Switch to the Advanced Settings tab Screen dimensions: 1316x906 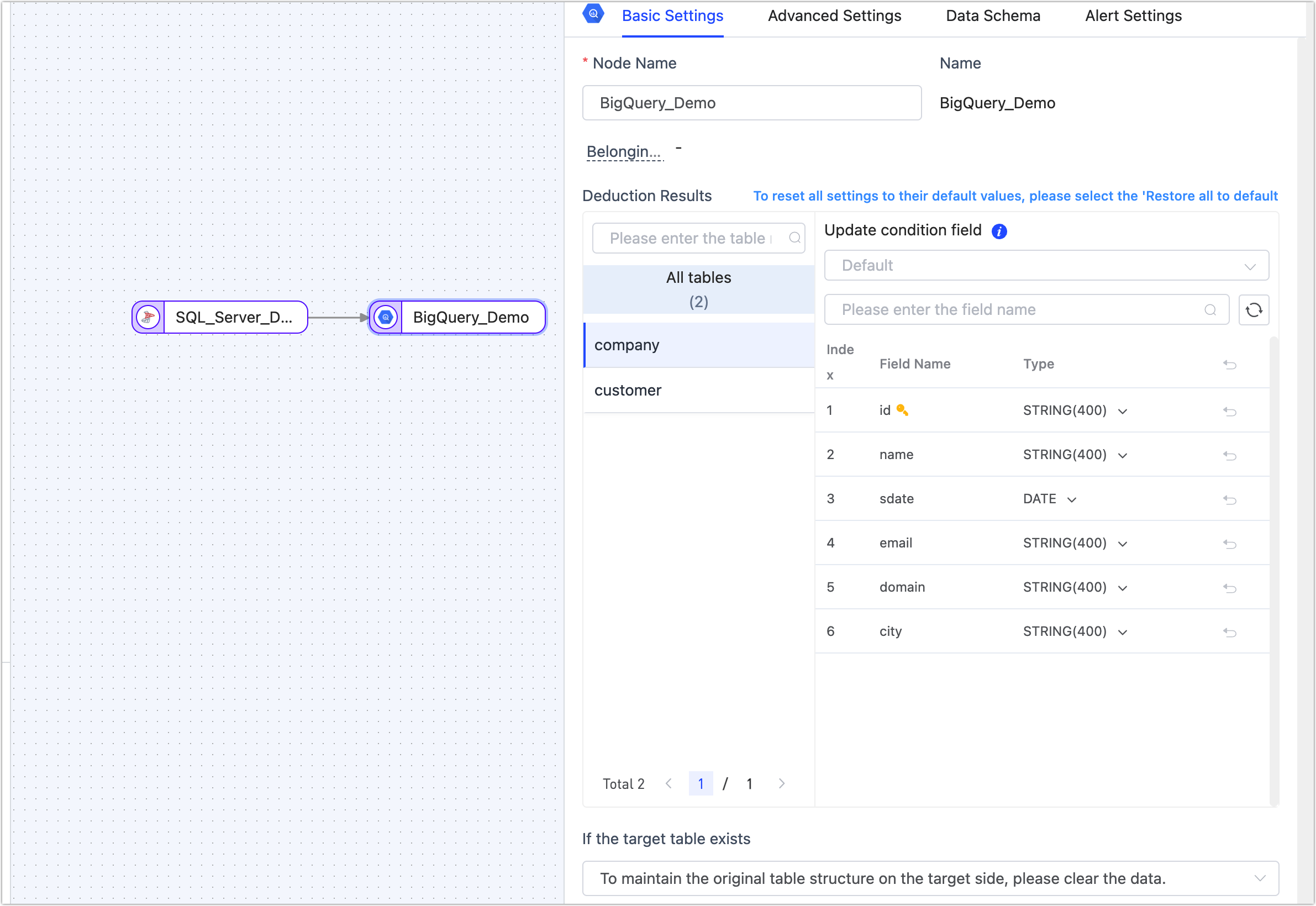point(834,16)
